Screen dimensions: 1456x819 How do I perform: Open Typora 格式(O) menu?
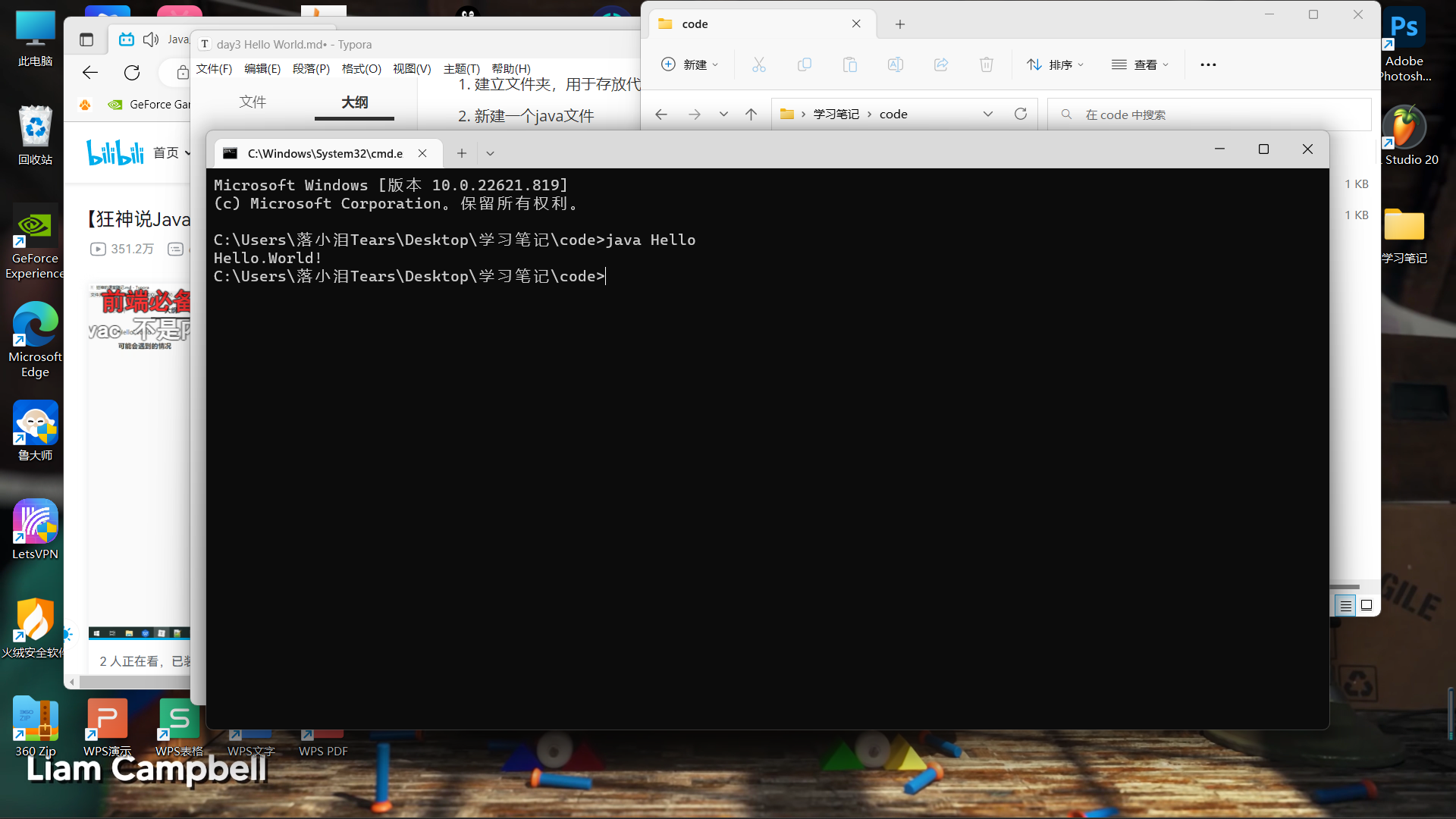pos(361,69)
